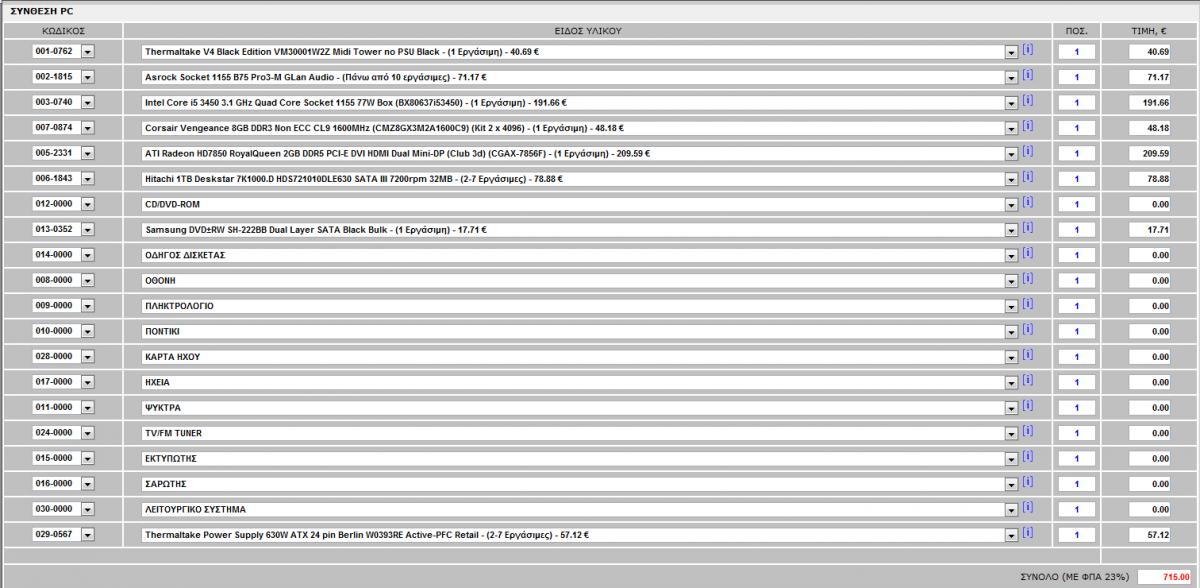Open info icon for Thermaltake Power Supply row
Image resolution: width=1200 pixels, height=588 pixels.
[x=1027, y=532]
